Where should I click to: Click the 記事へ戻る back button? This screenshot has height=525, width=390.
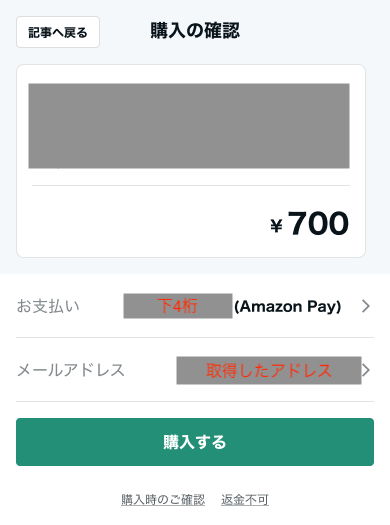(58, 32)
